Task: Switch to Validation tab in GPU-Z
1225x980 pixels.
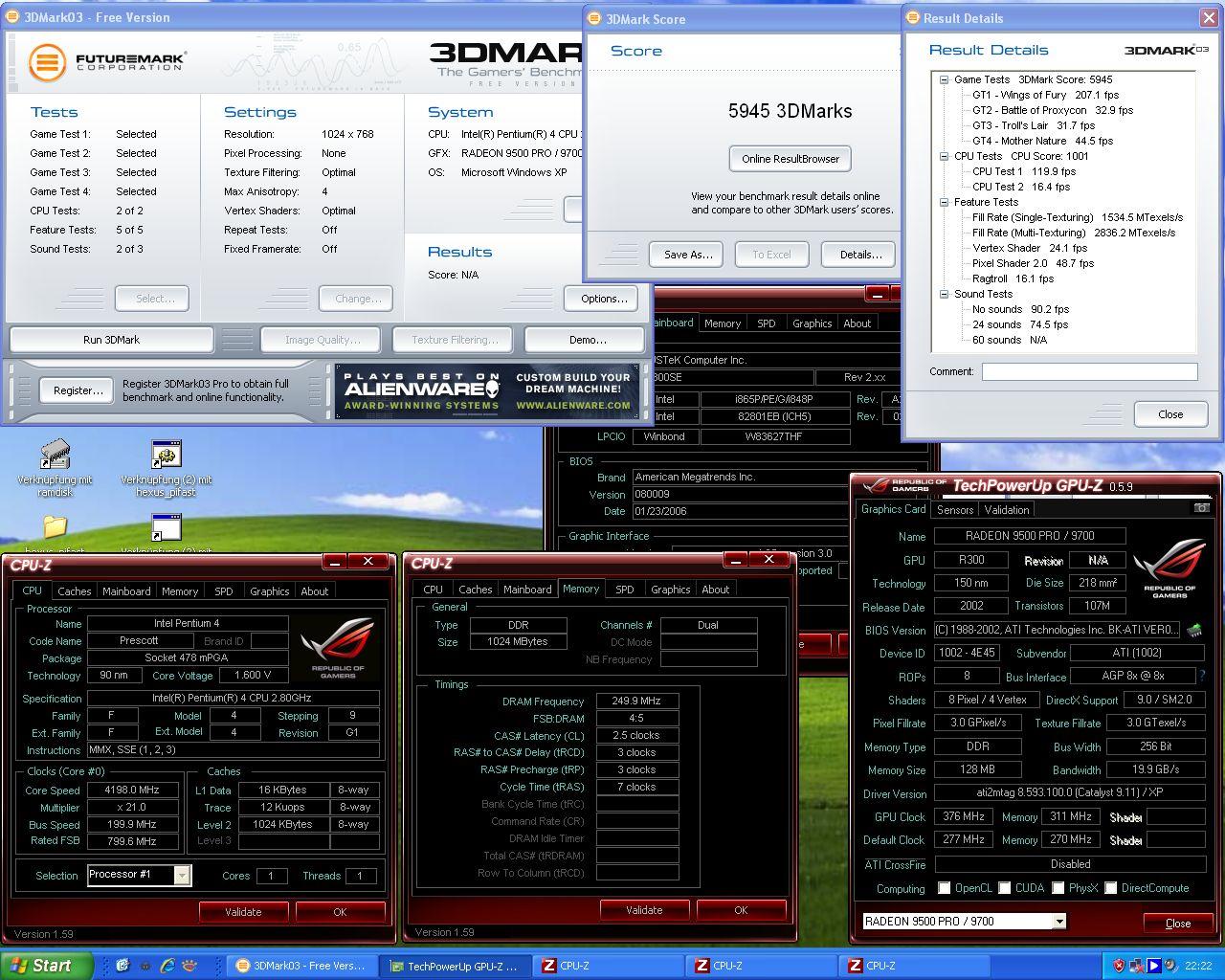Action: point(1007,510)
